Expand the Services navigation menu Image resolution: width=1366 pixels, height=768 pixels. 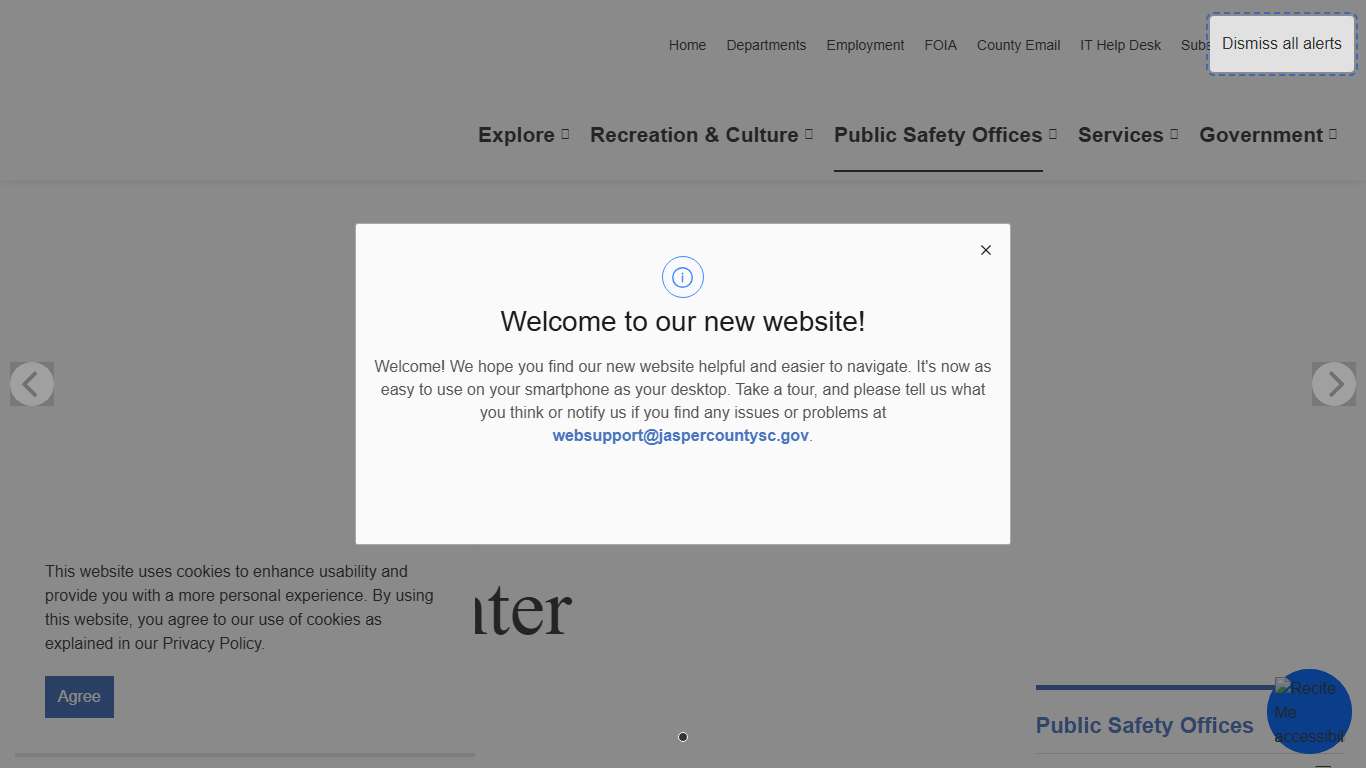click(1127, 135)
